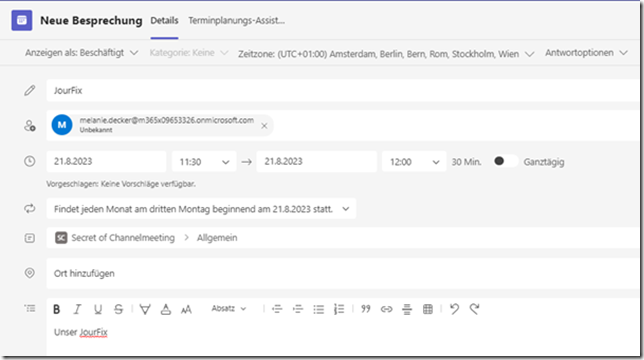
Task: Click the redo icon
Action: 475,309
